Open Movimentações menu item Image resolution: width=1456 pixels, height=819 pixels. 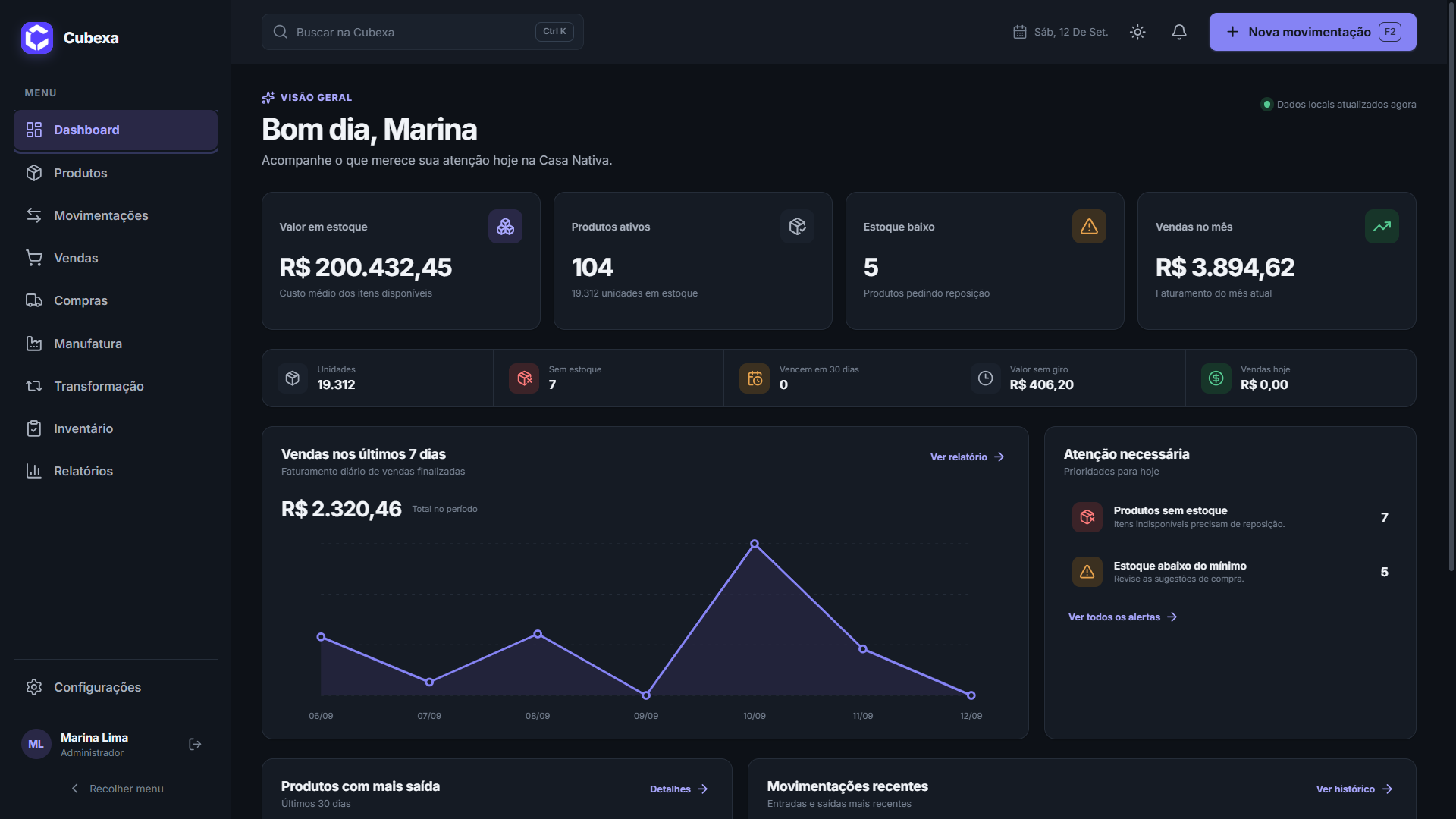tap(115, 215)
